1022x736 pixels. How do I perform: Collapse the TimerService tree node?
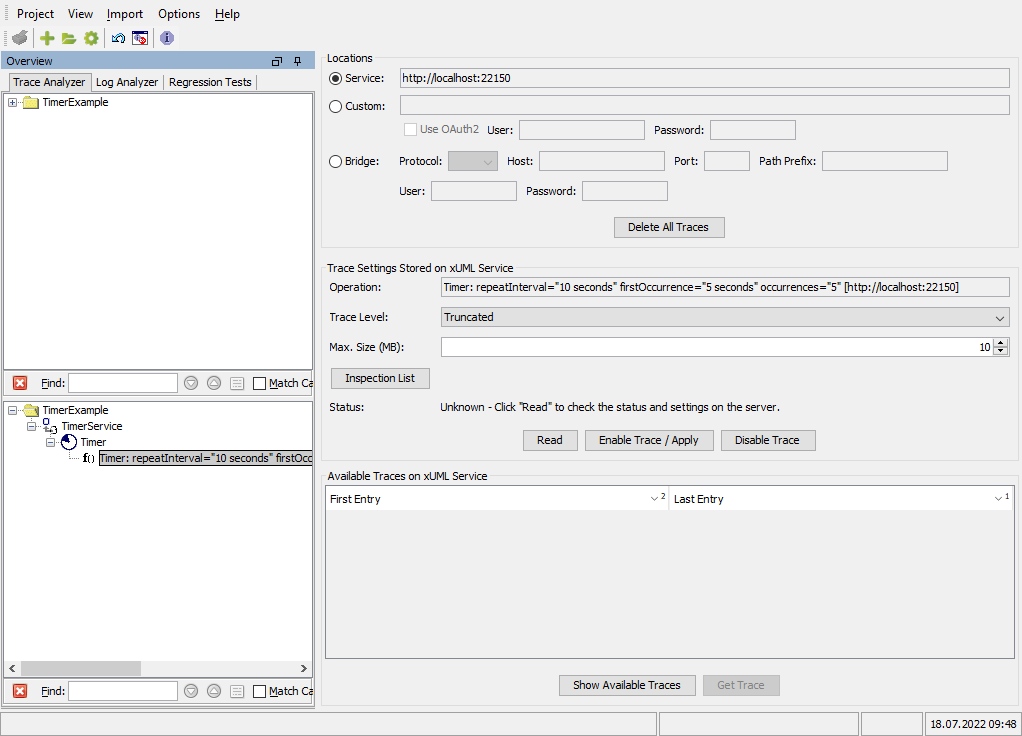(x=31, y=425)
